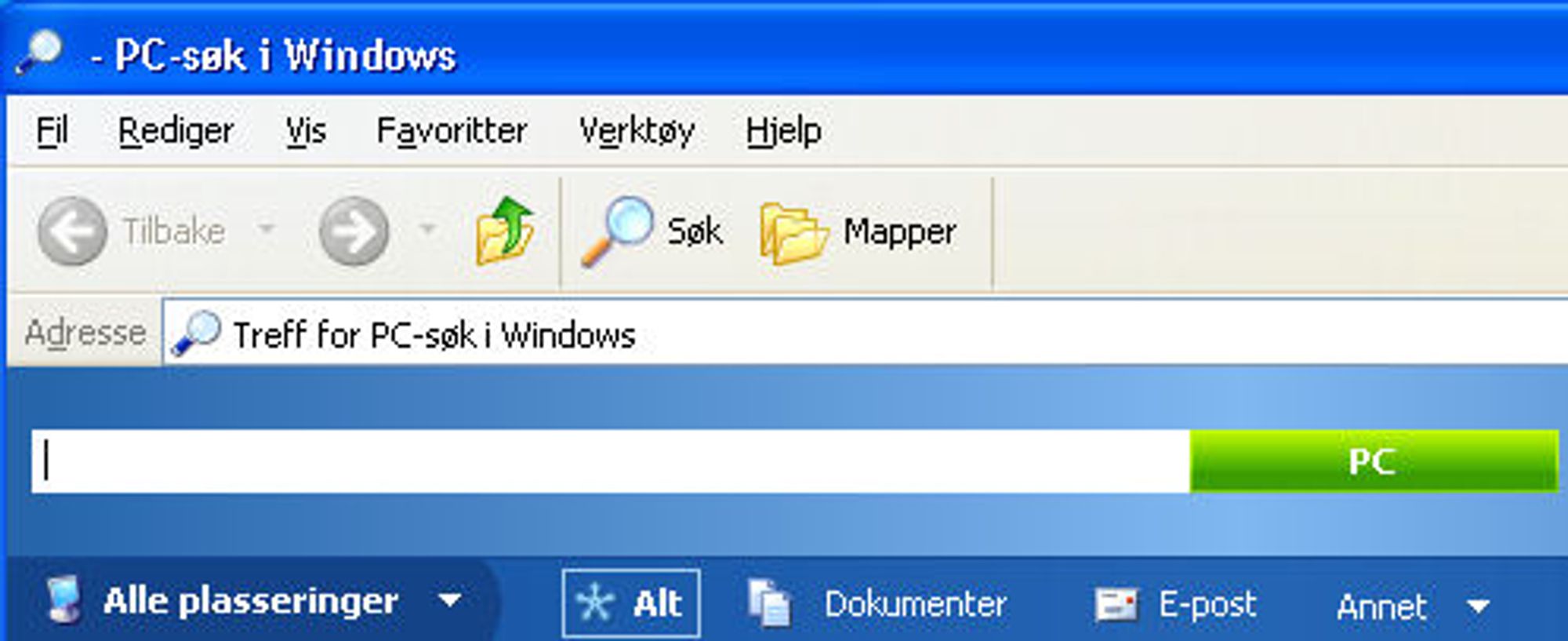This screenshot has width=1568, height=641.
Task: Go back with the Tilbake arrow
Action: [x=72, y=231]
